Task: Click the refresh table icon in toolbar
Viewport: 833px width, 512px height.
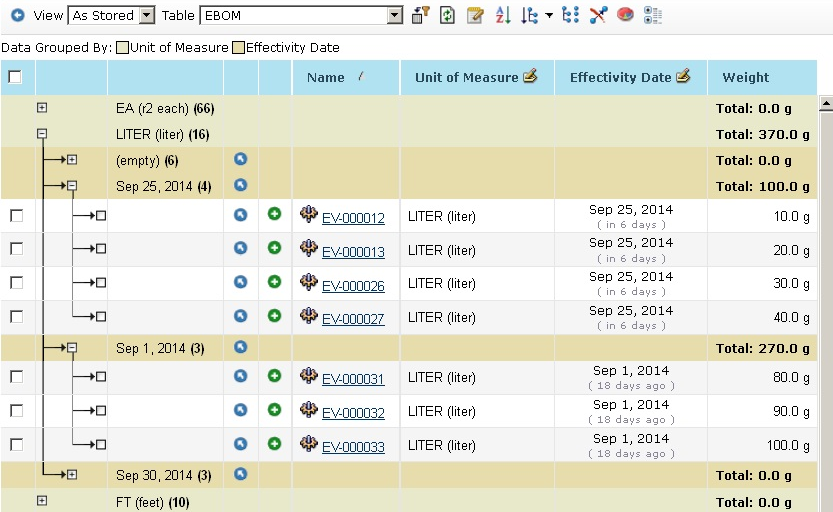Action: pyautogui.click(x=447, y=16)
